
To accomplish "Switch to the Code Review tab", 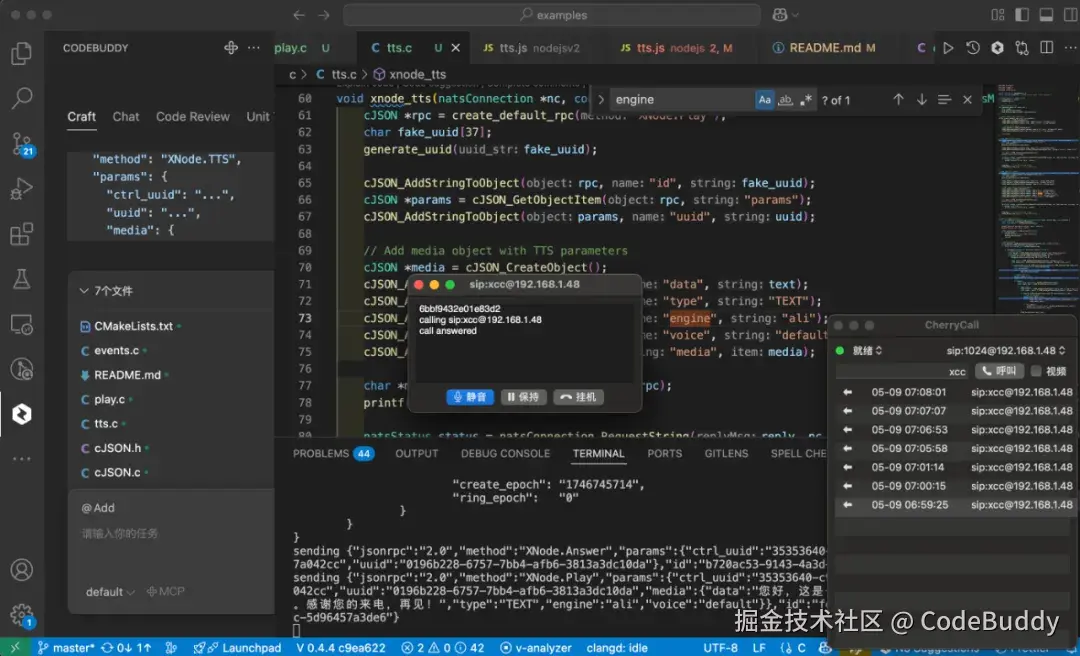I will tap(193, 116).
